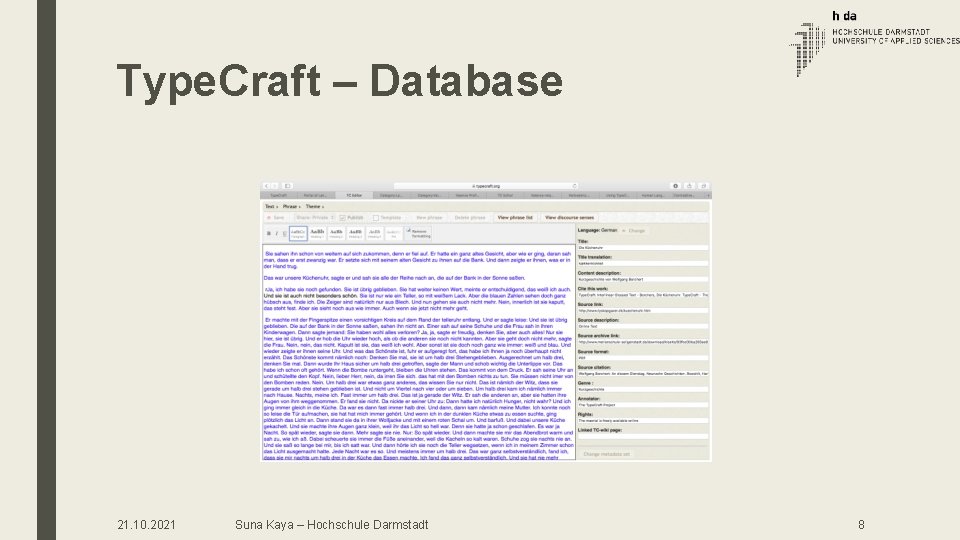Click paragraph starting 'Er machte mit der Fingerspitze'

point(418,389)
